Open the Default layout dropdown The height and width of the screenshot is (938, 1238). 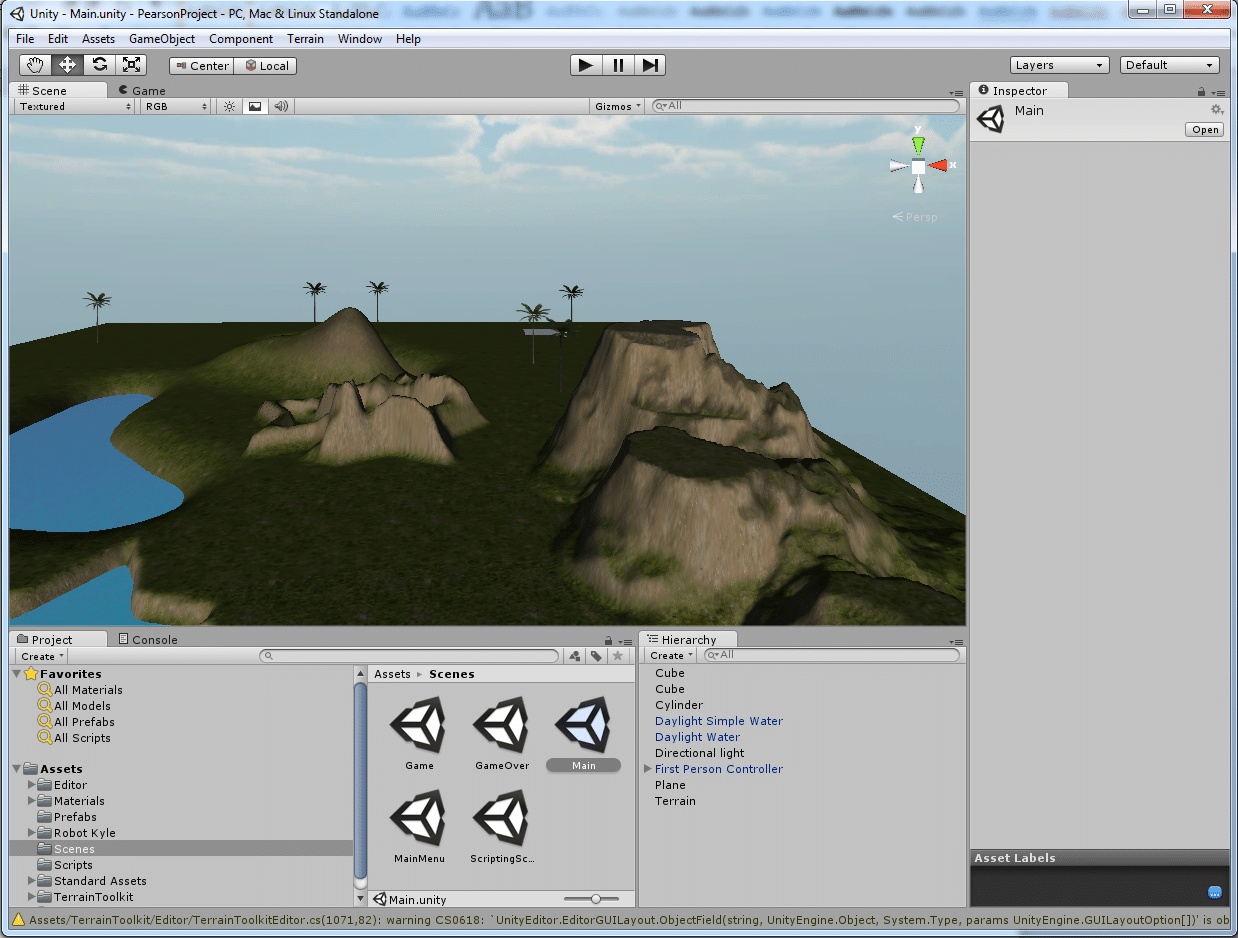1170,65
